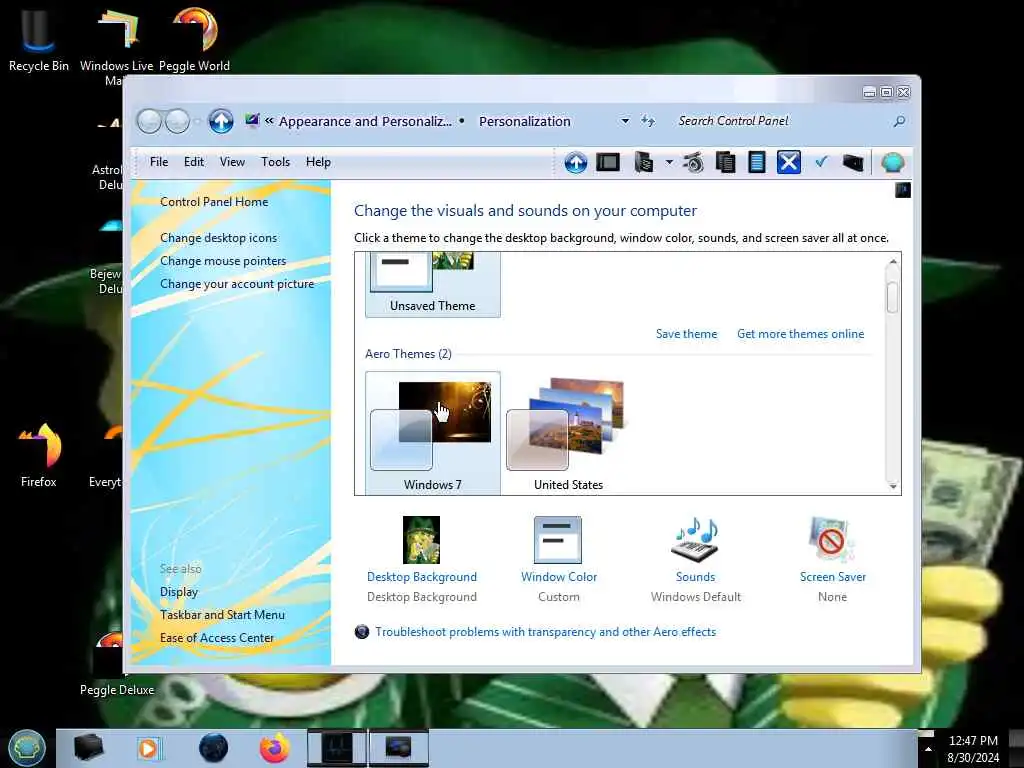
Task: Open the Tools menu
Action: coord(275,162)
